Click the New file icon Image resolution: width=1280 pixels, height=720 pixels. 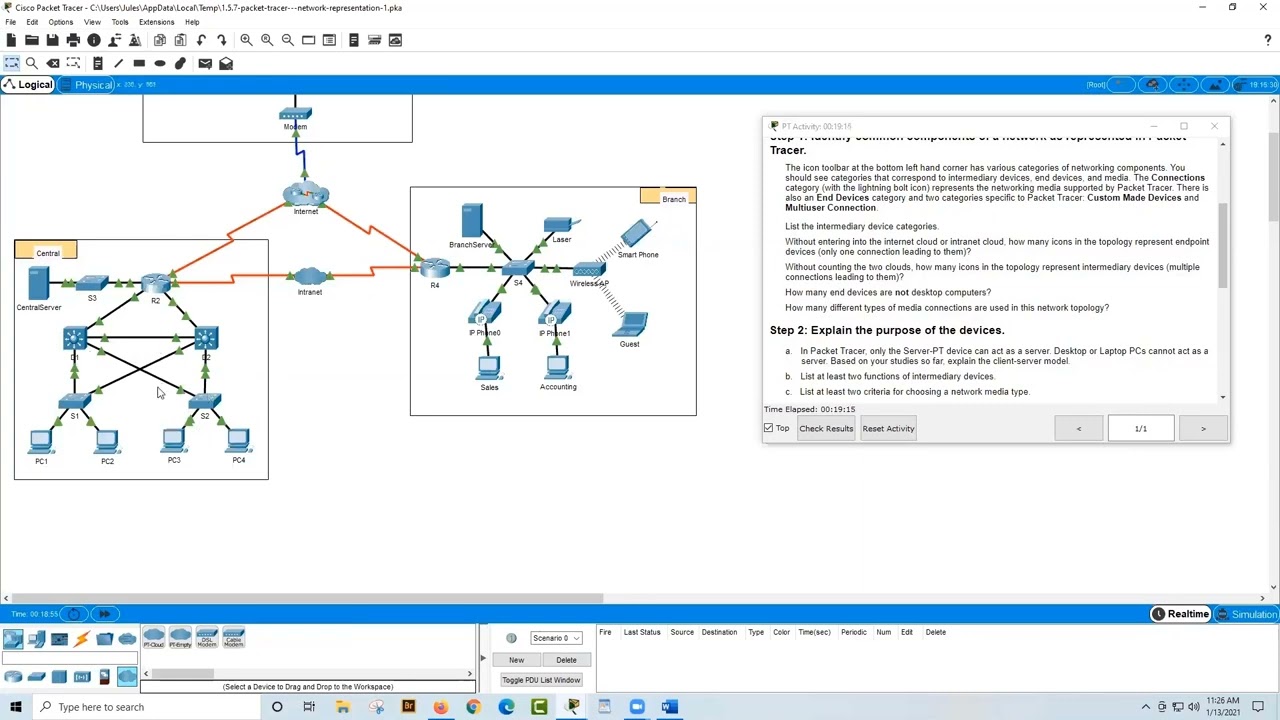11,40
